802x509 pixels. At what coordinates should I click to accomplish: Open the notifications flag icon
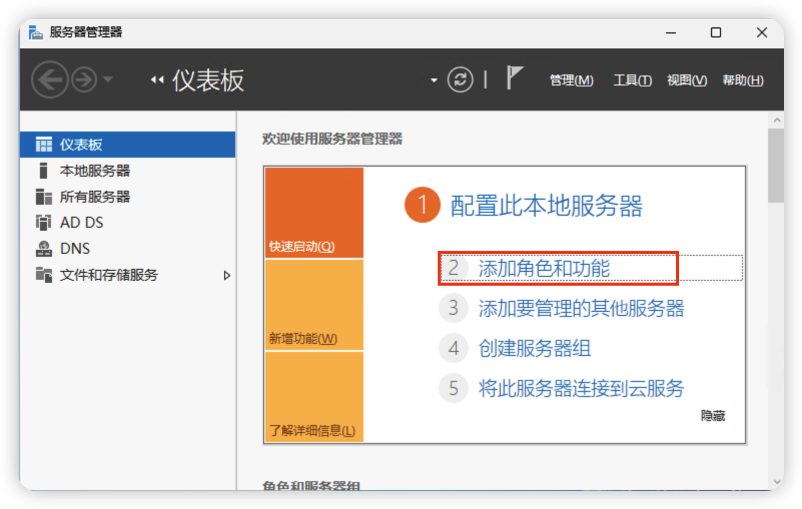click(x=514, y=79)
